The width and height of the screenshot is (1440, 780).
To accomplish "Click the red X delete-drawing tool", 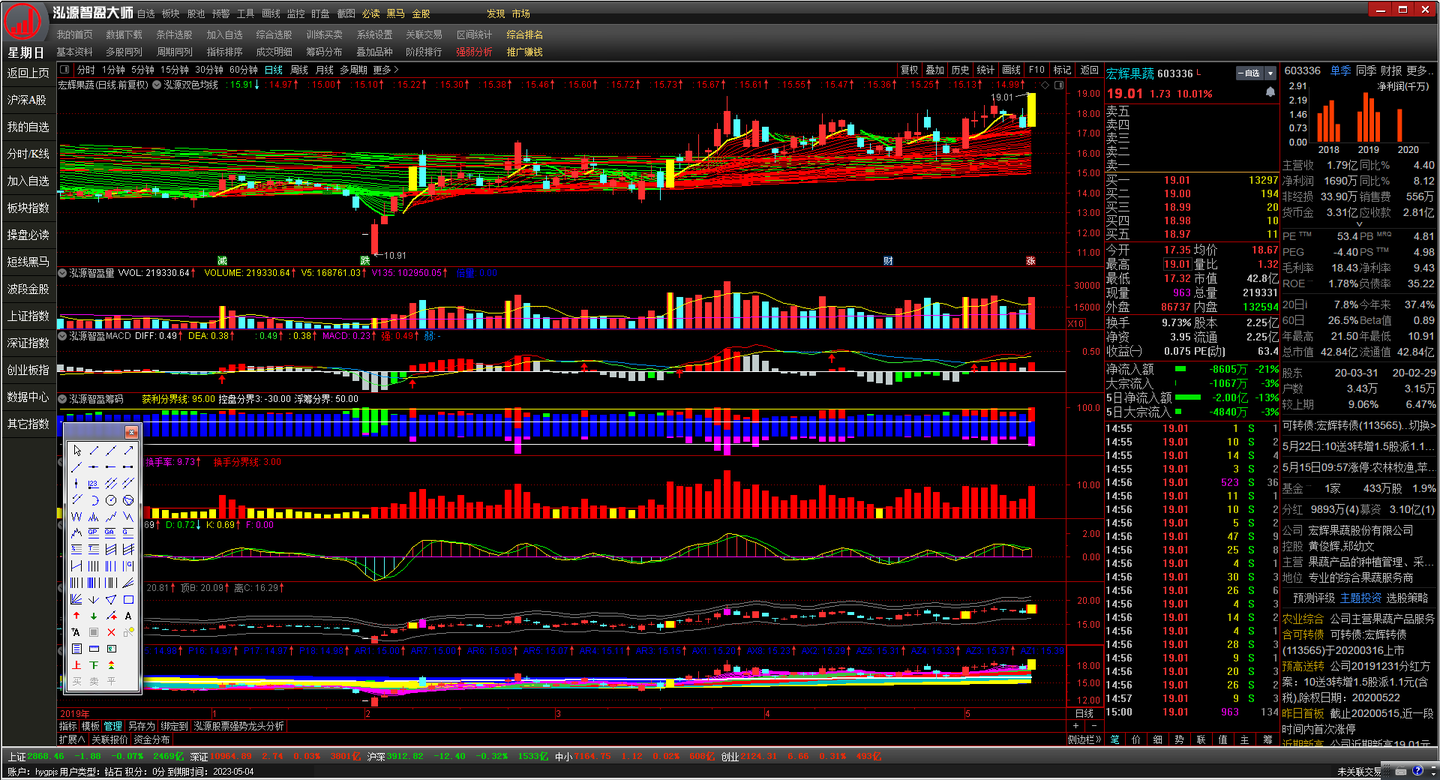I will [111, 632].
